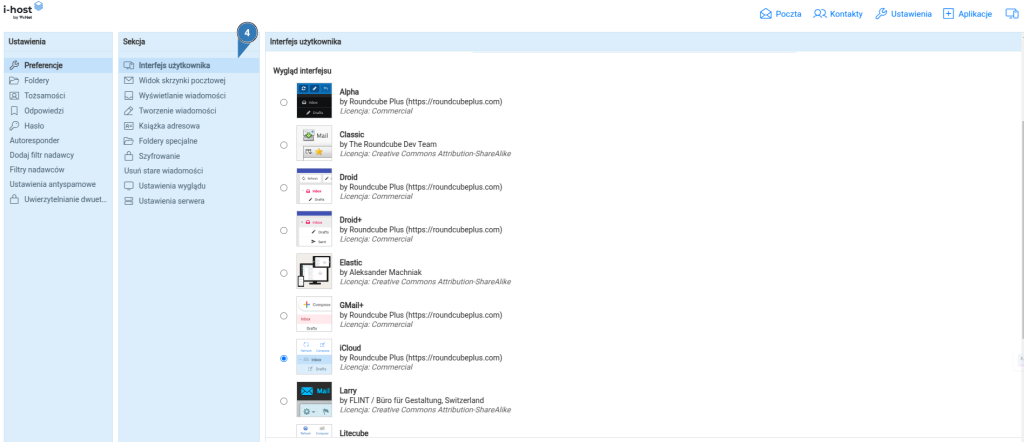Open Ustawienia serwera section
1024x442 pixels.
point(189,201)
